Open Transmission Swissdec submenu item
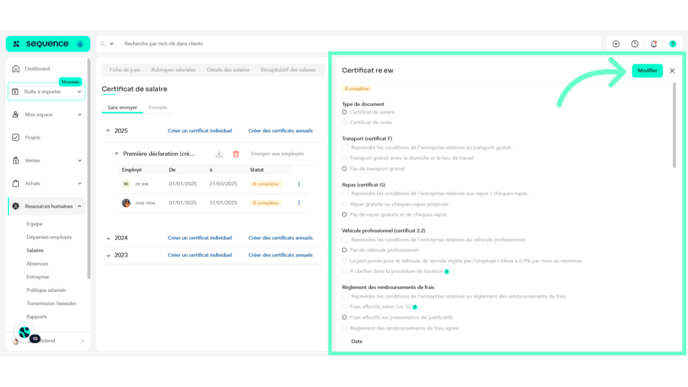688x387 pixels. (51, 304)
